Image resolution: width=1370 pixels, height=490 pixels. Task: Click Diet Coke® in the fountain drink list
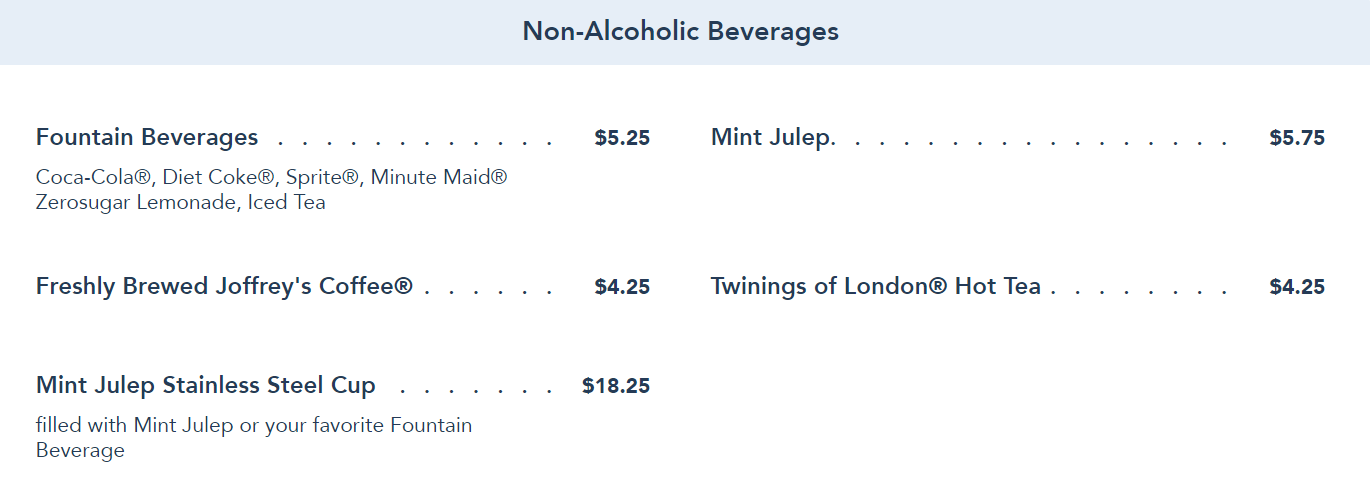coord(218,177)
